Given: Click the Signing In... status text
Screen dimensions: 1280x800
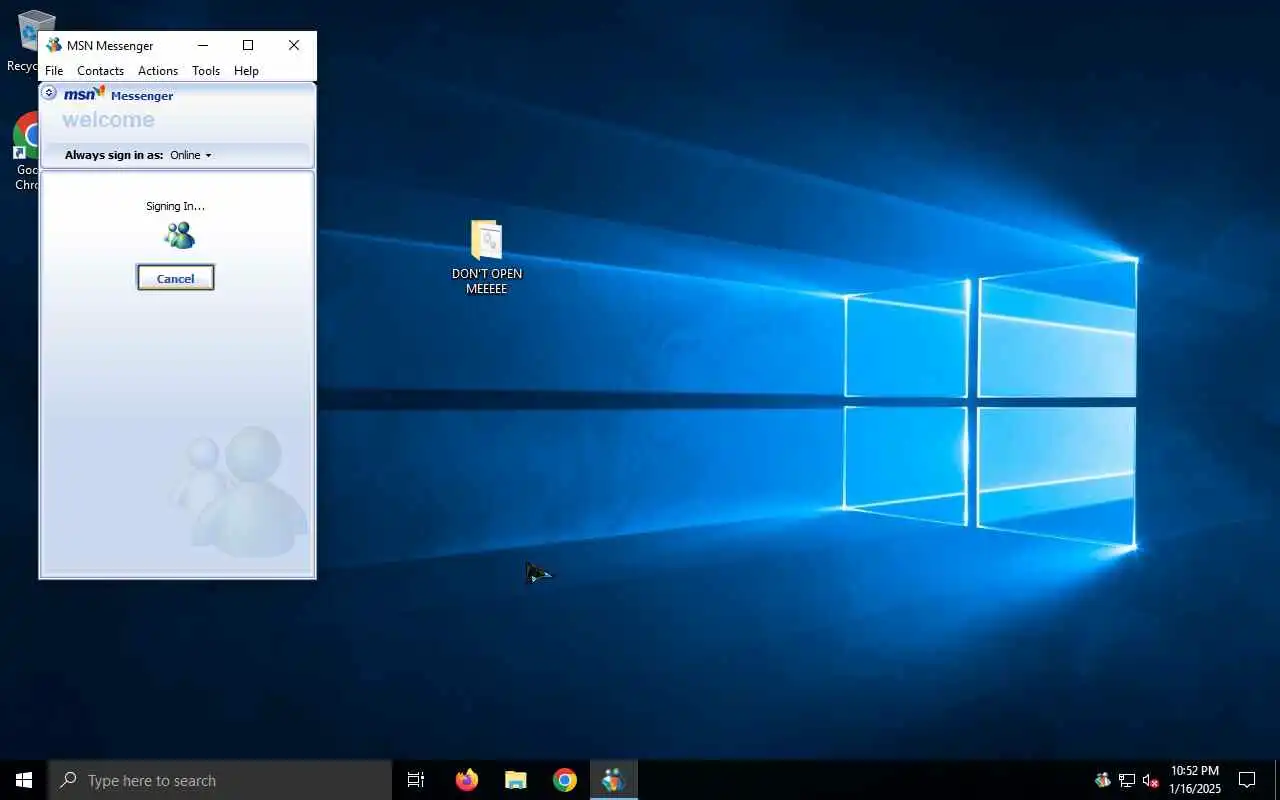Looking at the screenshot, I should (x=175, y=206).
